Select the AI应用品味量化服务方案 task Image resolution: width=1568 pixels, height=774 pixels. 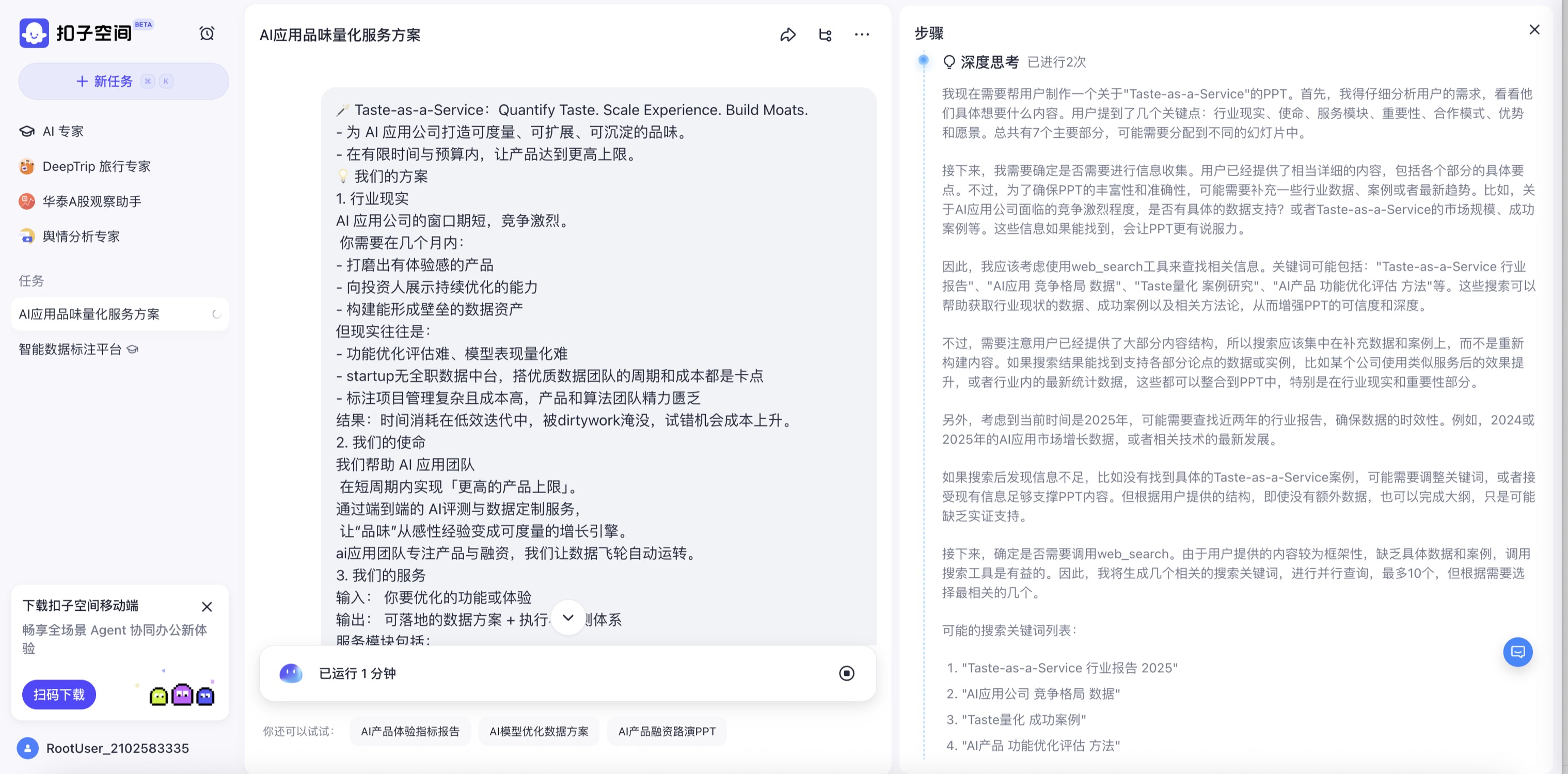[x=89, y=314]
